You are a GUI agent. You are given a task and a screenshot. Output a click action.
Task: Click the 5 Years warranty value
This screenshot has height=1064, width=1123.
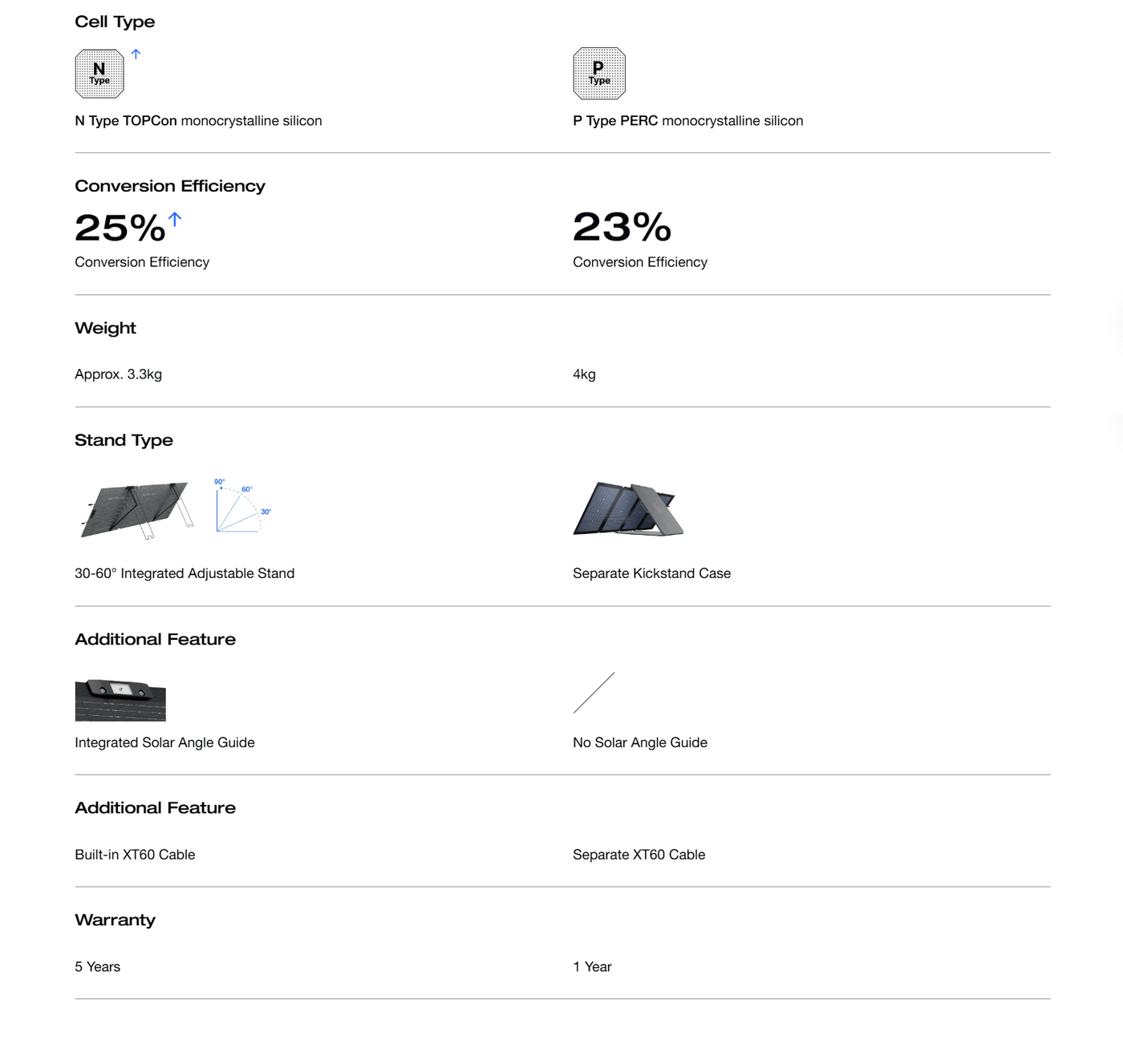[97, 967]
